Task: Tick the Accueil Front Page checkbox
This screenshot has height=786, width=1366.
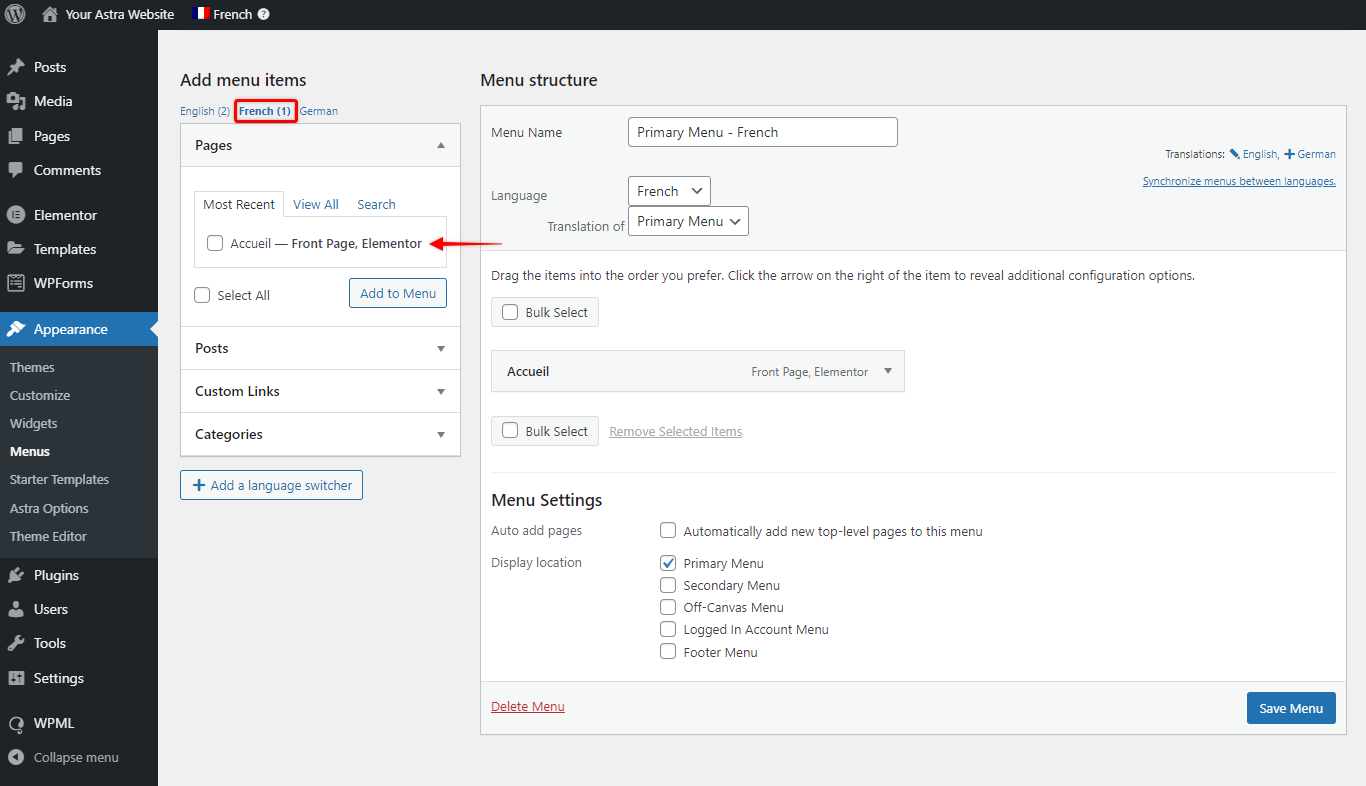Action: click(x=215, y=243)
